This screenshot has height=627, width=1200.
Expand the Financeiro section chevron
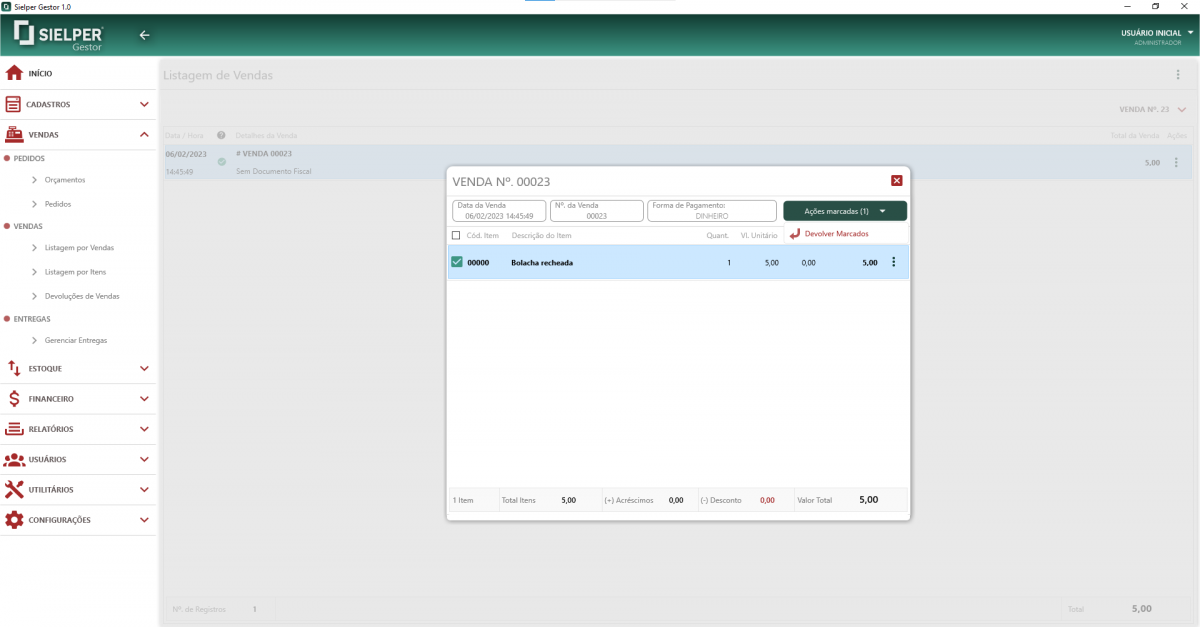point(144,399)
